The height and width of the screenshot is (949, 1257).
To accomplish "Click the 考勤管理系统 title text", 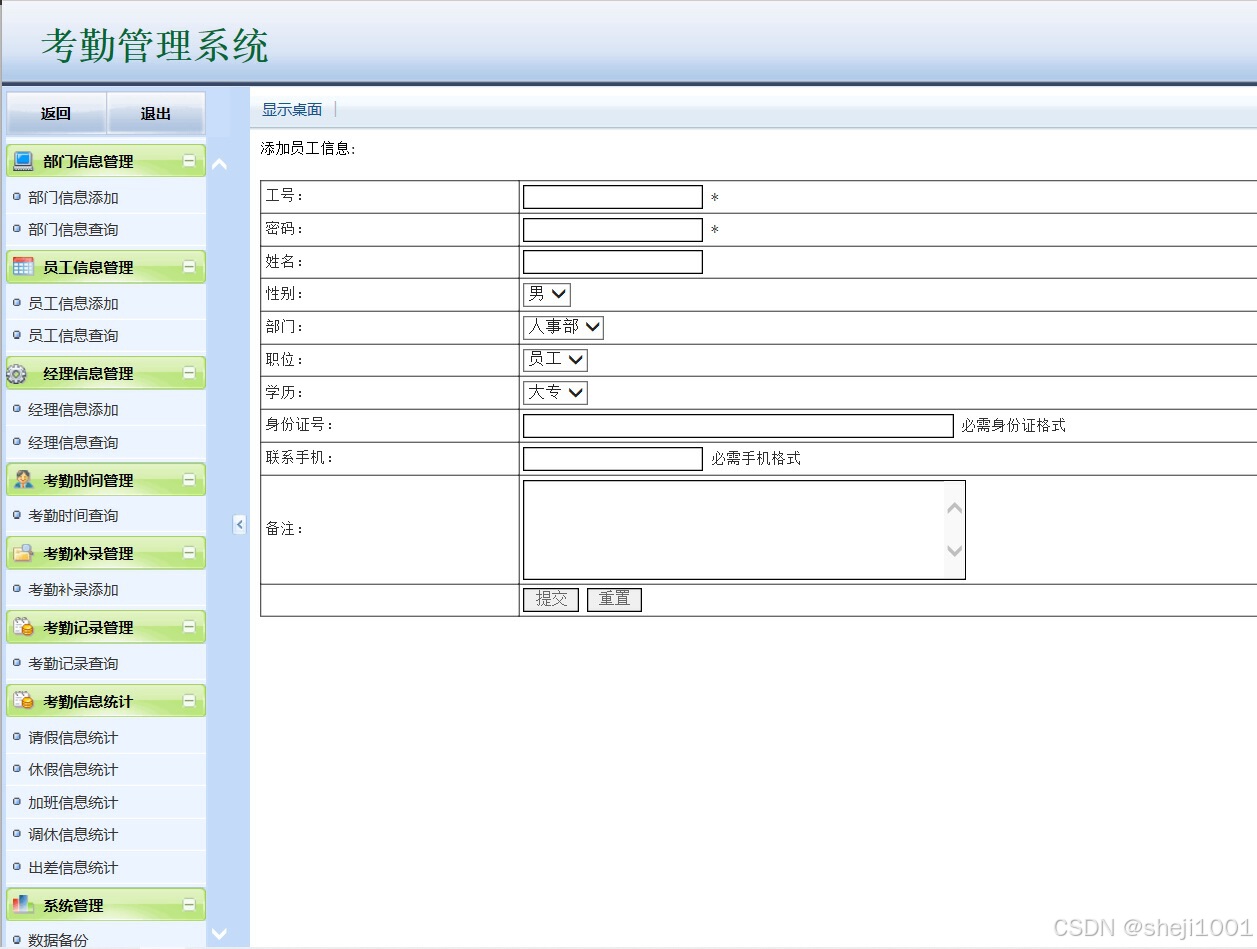I will [x=155, y=45].
